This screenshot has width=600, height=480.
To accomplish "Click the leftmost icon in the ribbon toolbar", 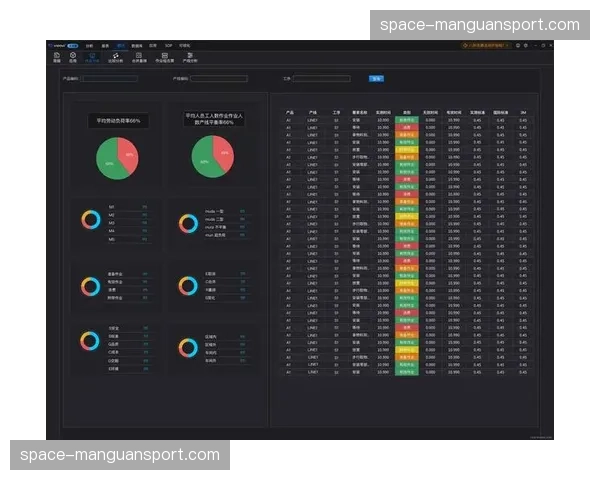I will [57, 57].
